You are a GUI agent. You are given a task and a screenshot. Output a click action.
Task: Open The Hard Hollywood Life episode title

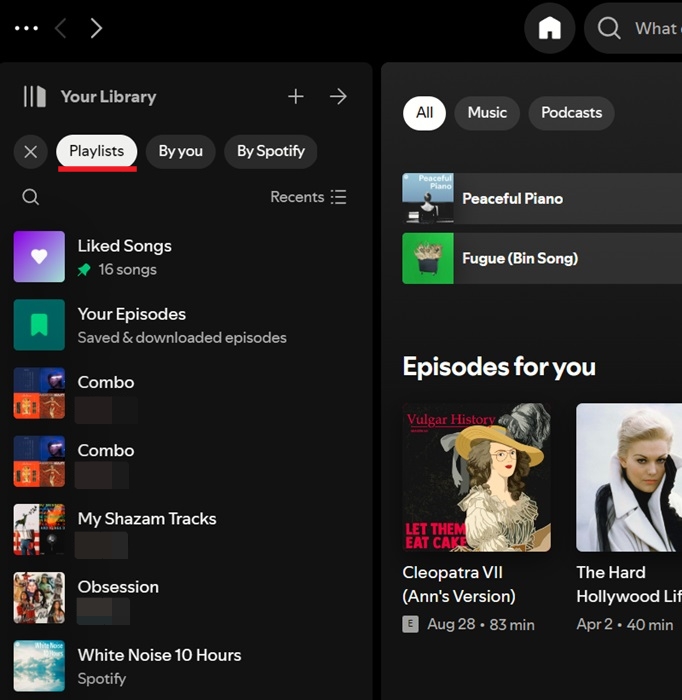pos(629,584)
